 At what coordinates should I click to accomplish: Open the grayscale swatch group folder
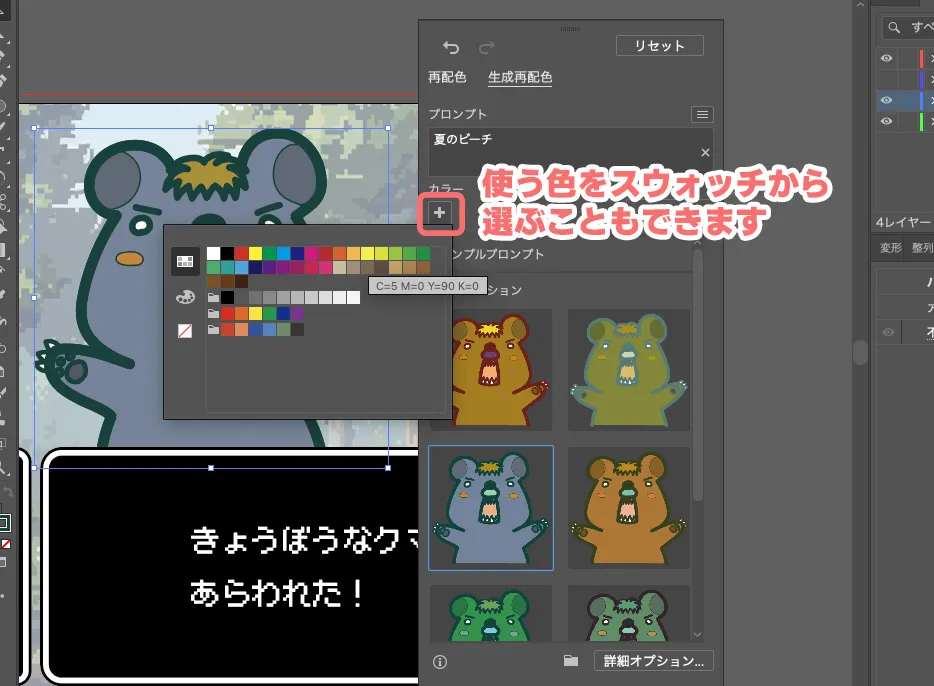[x=213, y=298]
